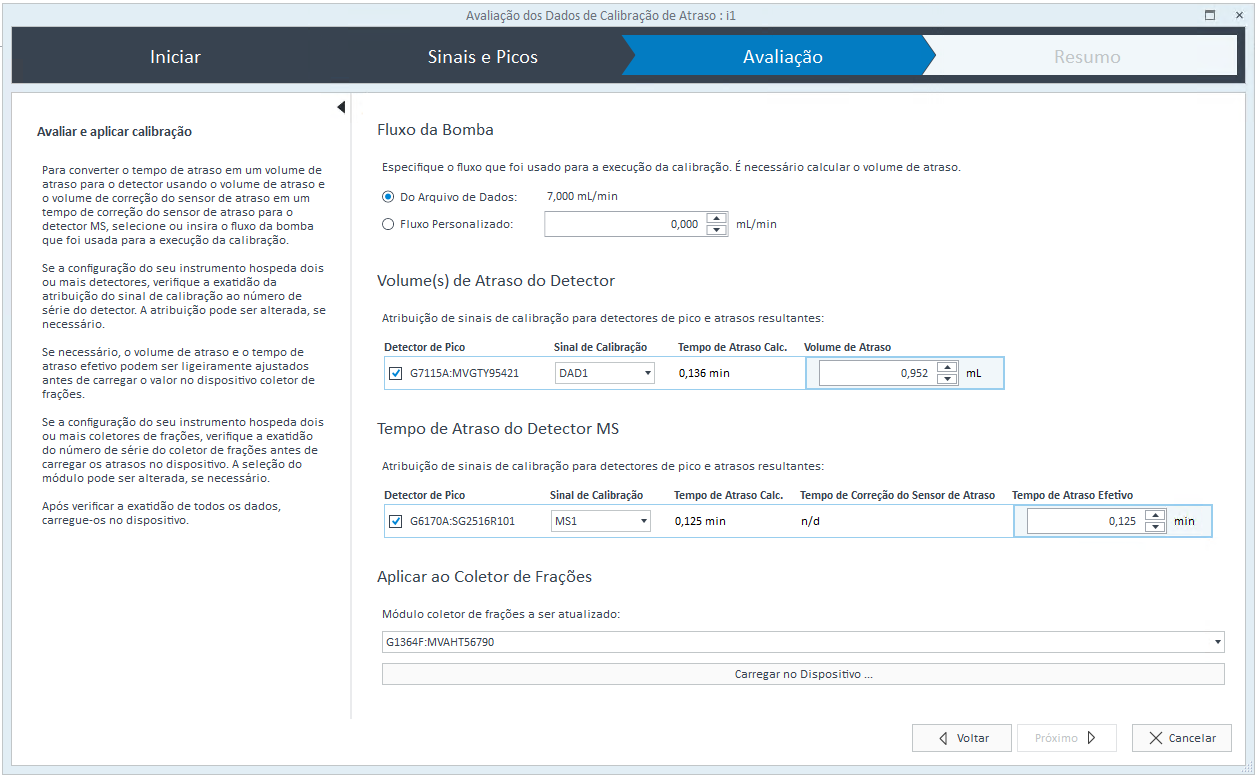Open the DAD1 calibration signal dropdown
Image resolution: width=1255 pixels, height=781 pixels.
click(x=605, y=374)
